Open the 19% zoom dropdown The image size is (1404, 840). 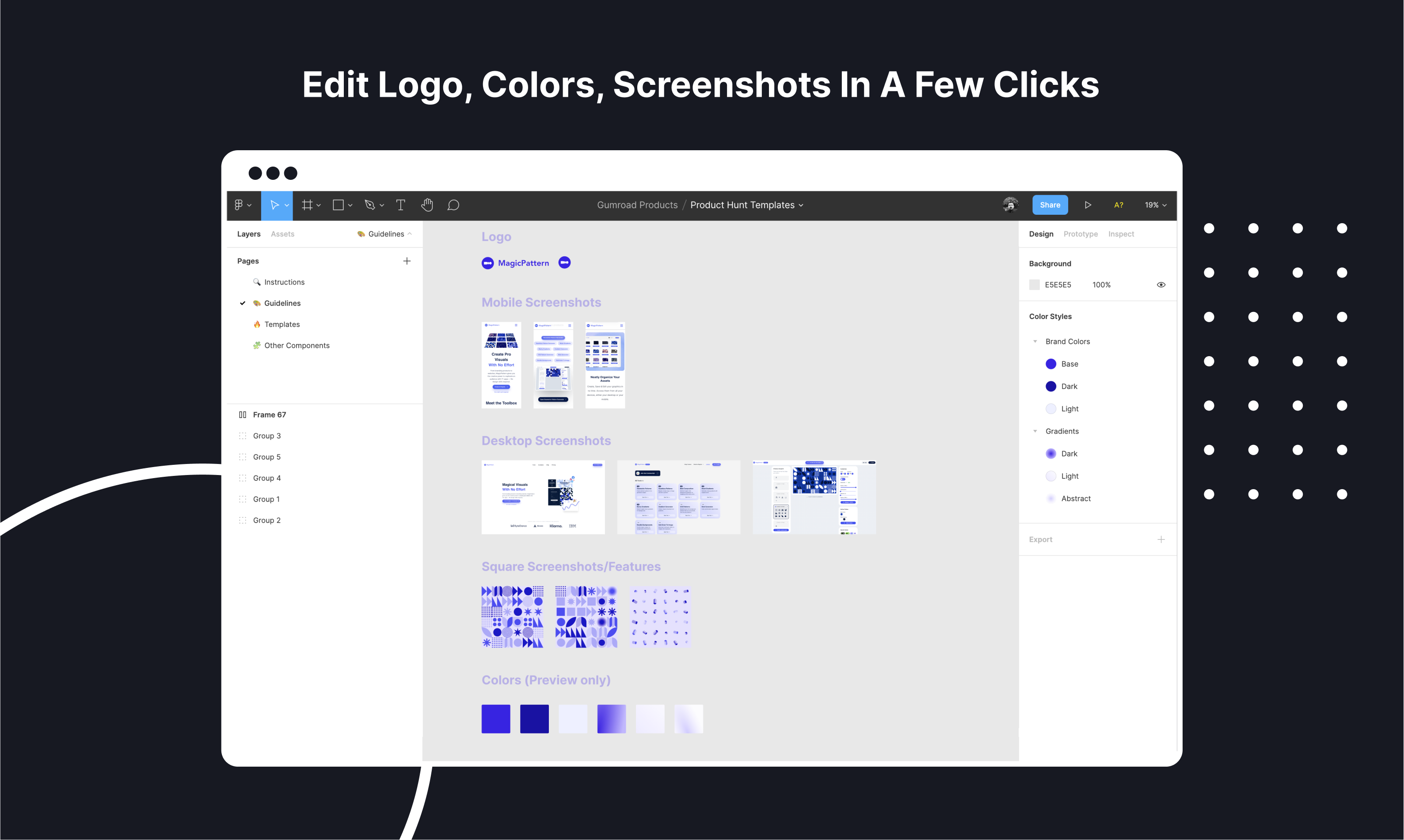click(x=1155, y=205)
